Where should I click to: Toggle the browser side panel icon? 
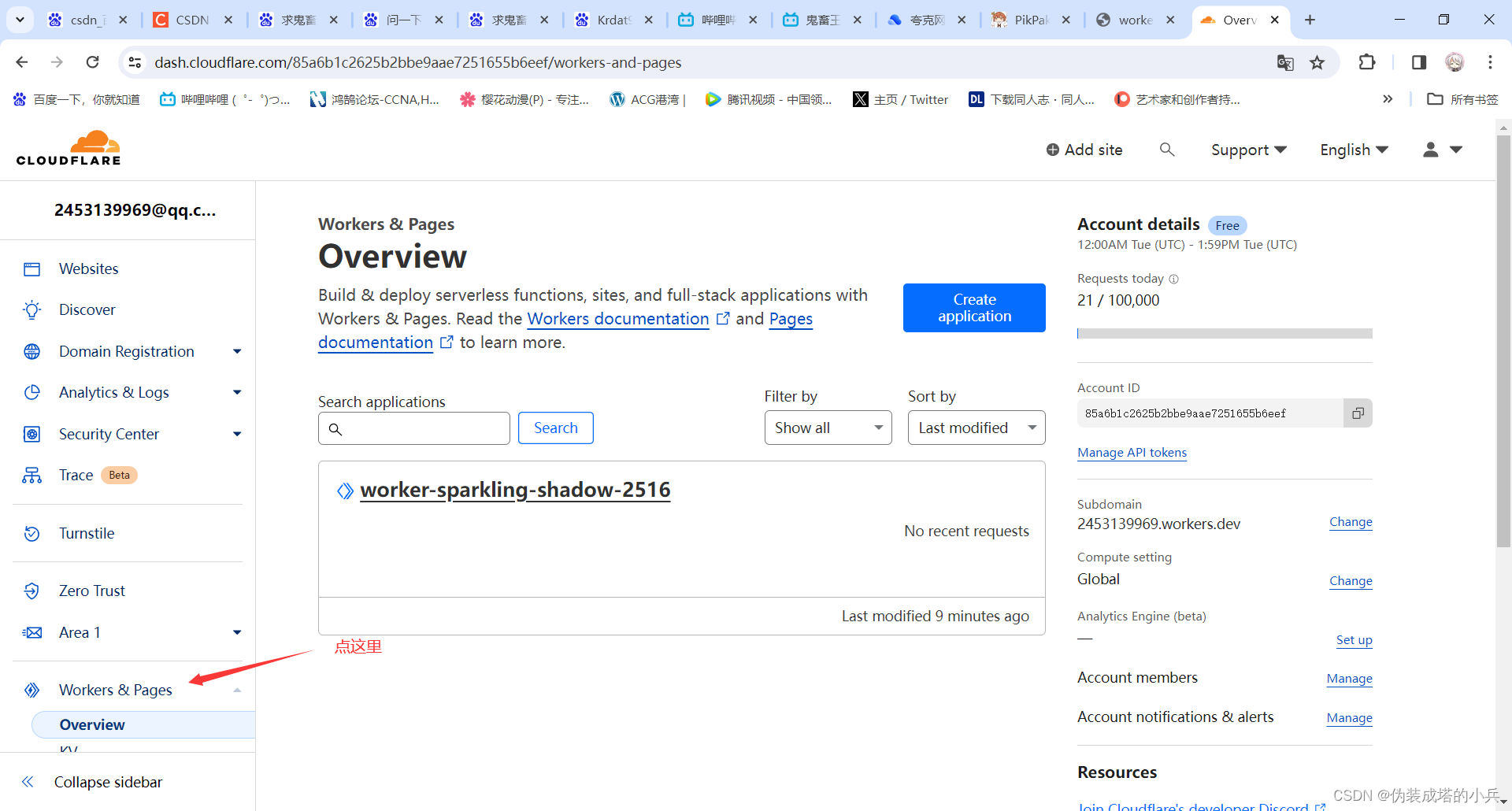pyautogui.click(x=1419, y=62)
